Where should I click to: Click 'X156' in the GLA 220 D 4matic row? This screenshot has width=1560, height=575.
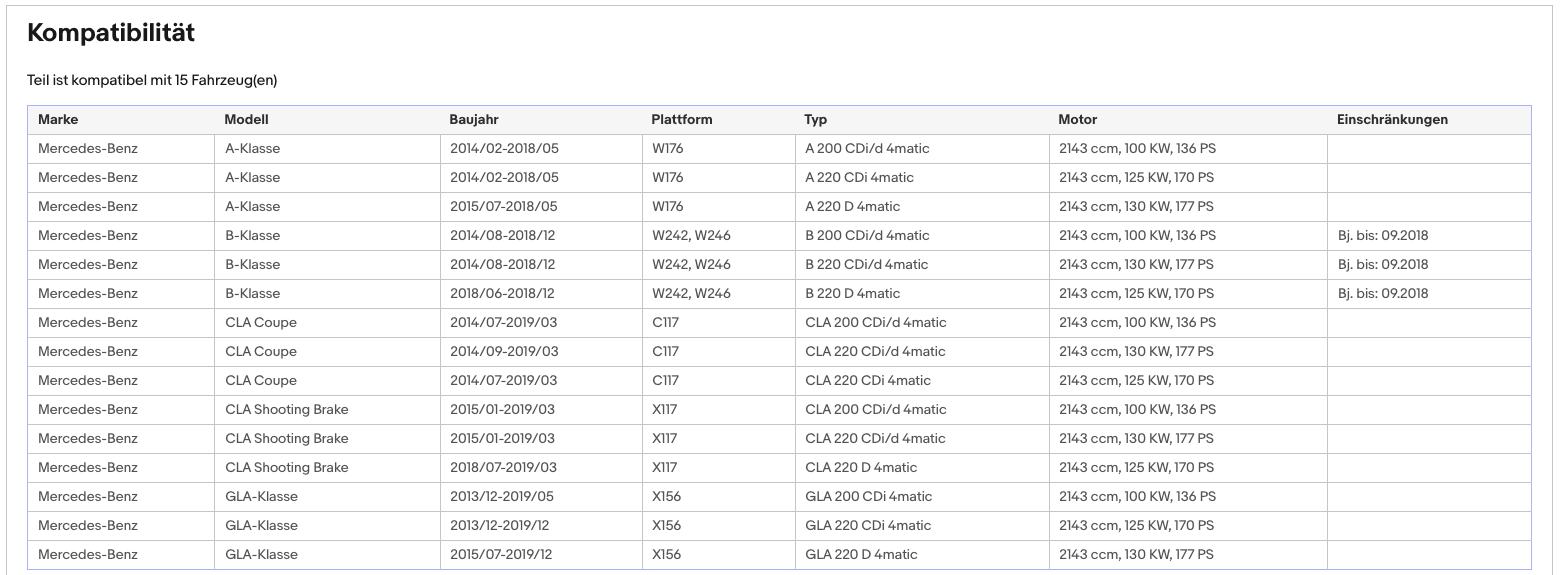[667, 555]
